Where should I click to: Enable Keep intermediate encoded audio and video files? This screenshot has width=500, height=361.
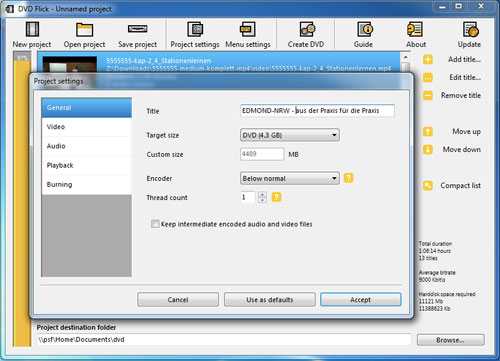point(155,224)
